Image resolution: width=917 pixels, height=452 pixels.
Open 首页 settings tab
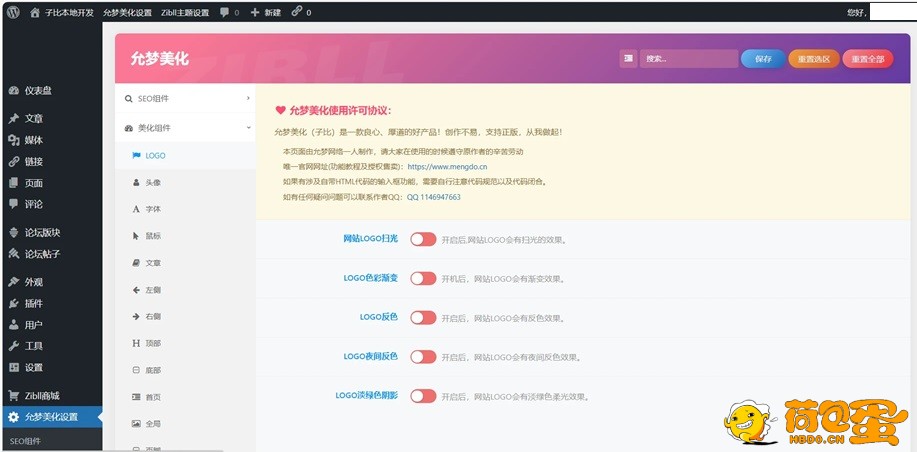pyautogui.click(x=185, y=397)
